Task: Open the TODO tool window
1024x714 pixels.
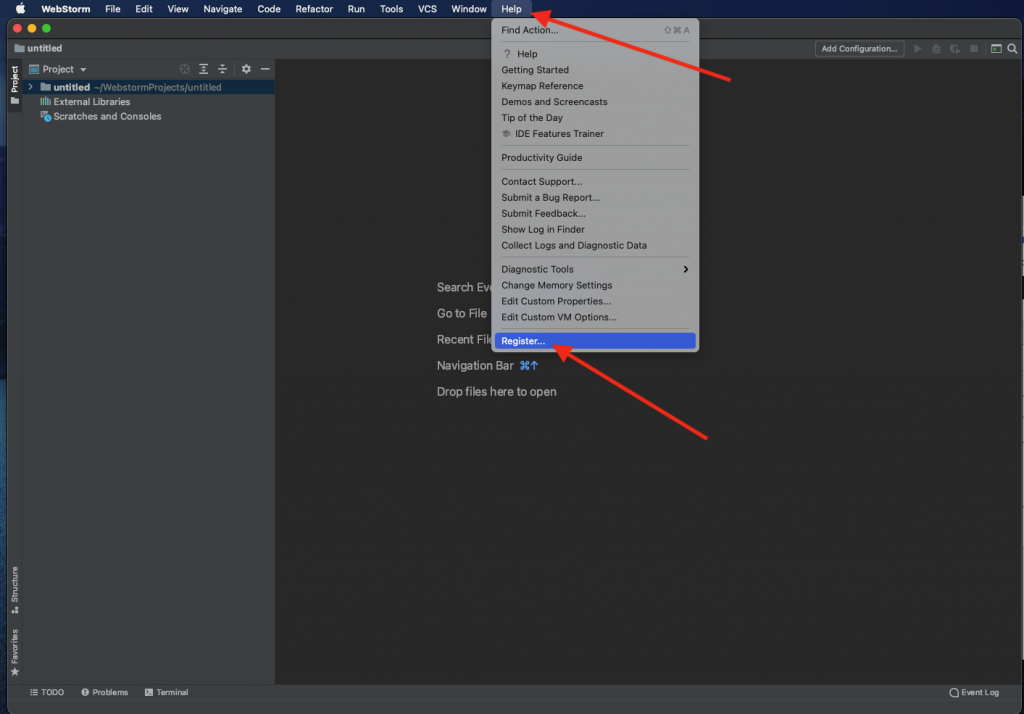Action: pos(47,692)
